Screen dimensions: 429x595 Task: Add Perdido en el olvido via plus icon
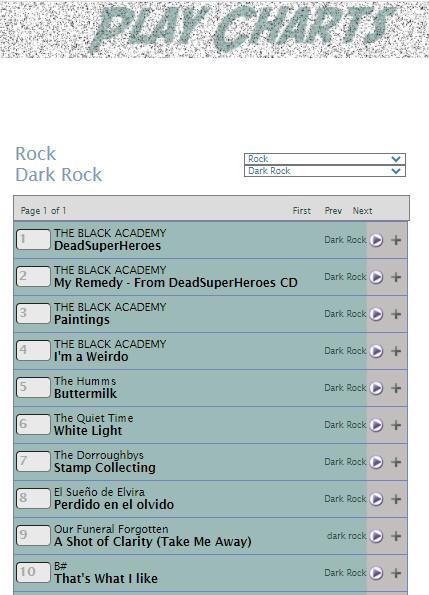(x=396, y=499)
